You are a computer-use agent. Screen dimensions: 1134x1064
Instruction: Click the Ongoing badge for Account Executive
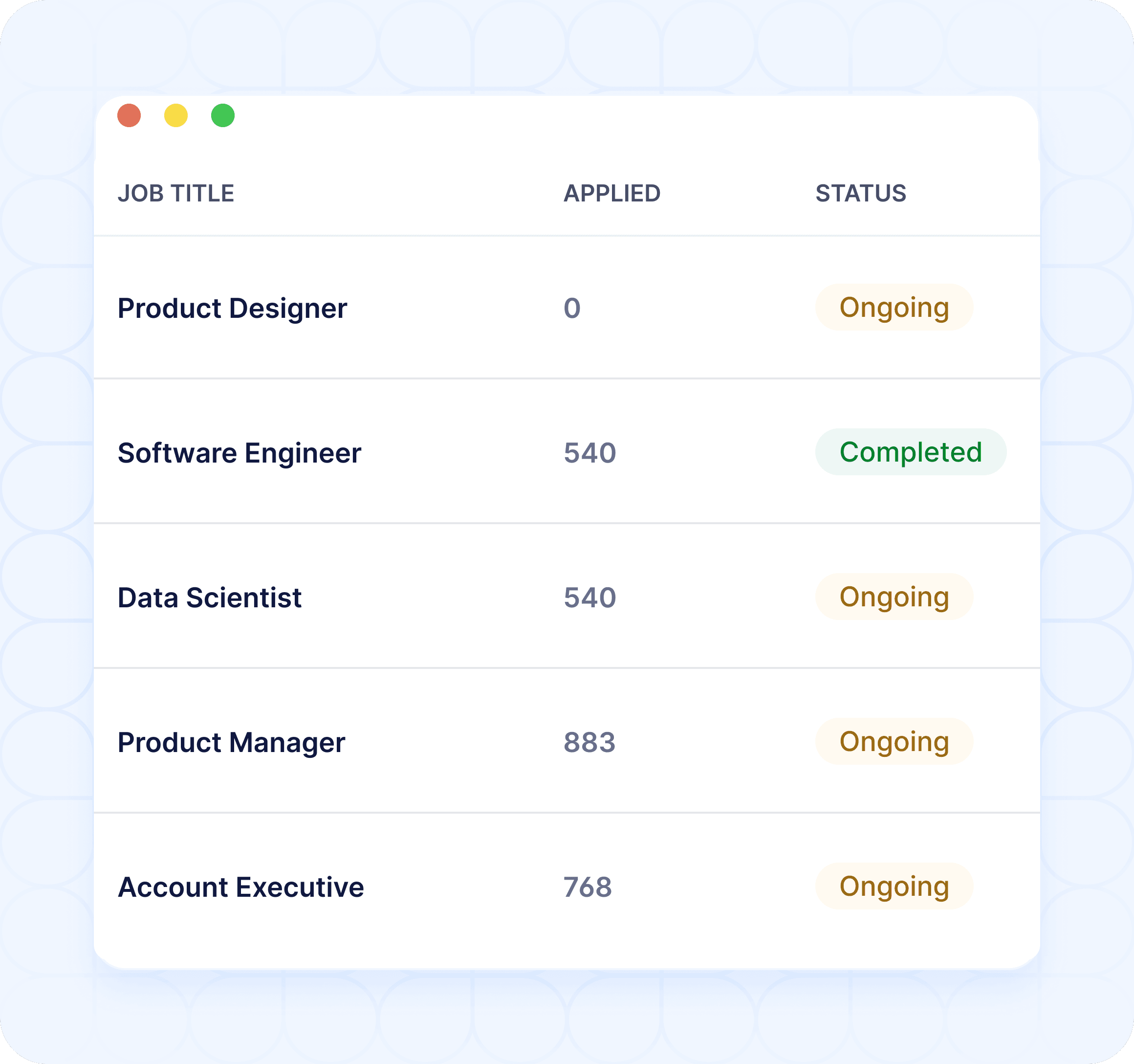click(894, 886)
